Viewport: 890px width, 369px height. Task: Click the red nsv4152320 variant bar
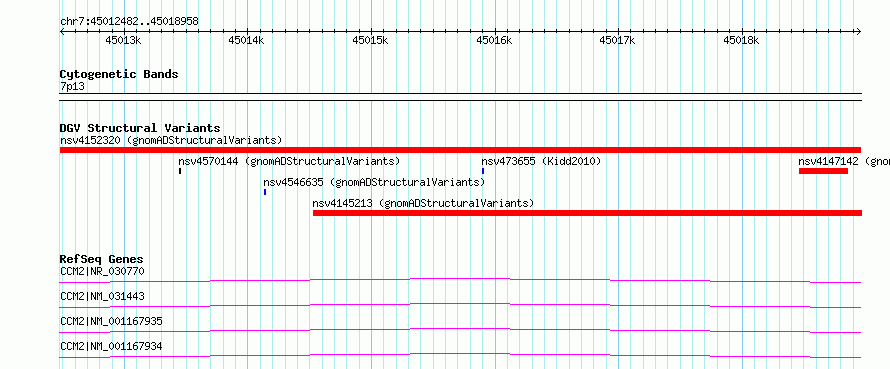pyautogui.click(x=460, y=150)
